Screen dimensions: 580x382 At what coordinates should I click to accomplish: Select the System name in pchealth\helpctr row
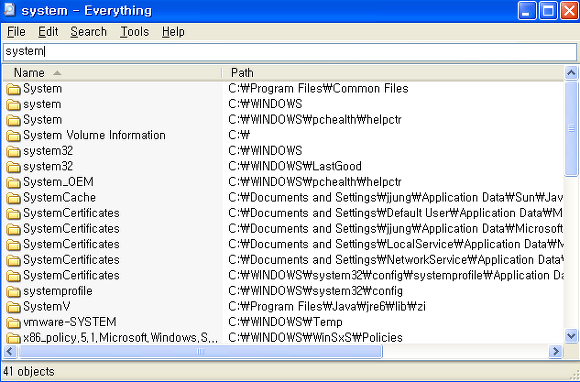(43, 120)
